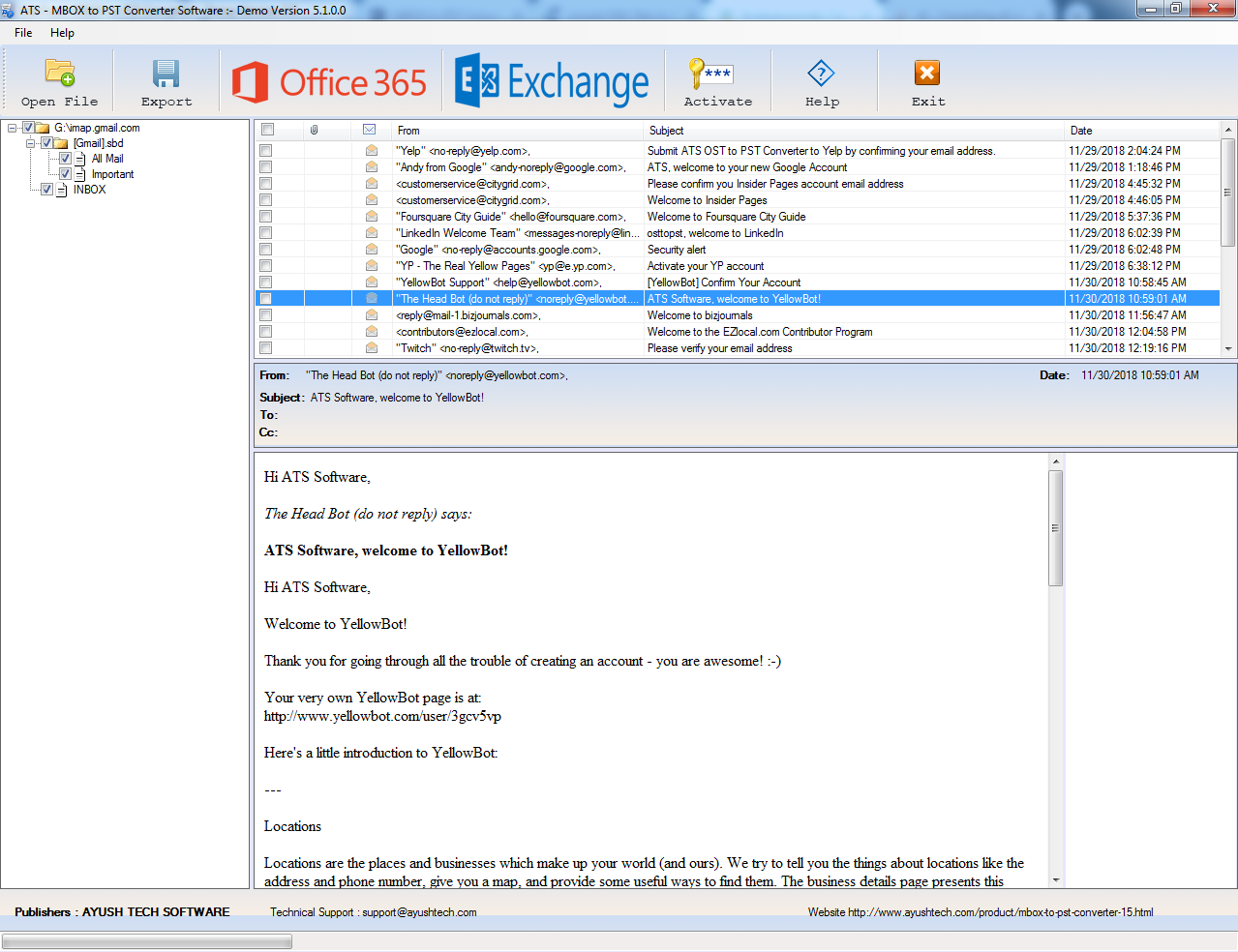Select the YellowBot Support Confirm Your Account email
The height and width of the screenshot is (952, 1238).
(738, 283)
